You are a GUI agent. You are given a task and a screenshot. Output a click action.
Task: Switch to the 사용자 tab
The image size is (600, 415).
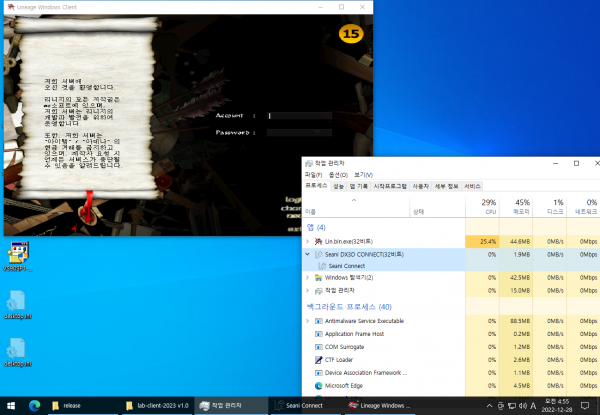[x=421, y=186]
